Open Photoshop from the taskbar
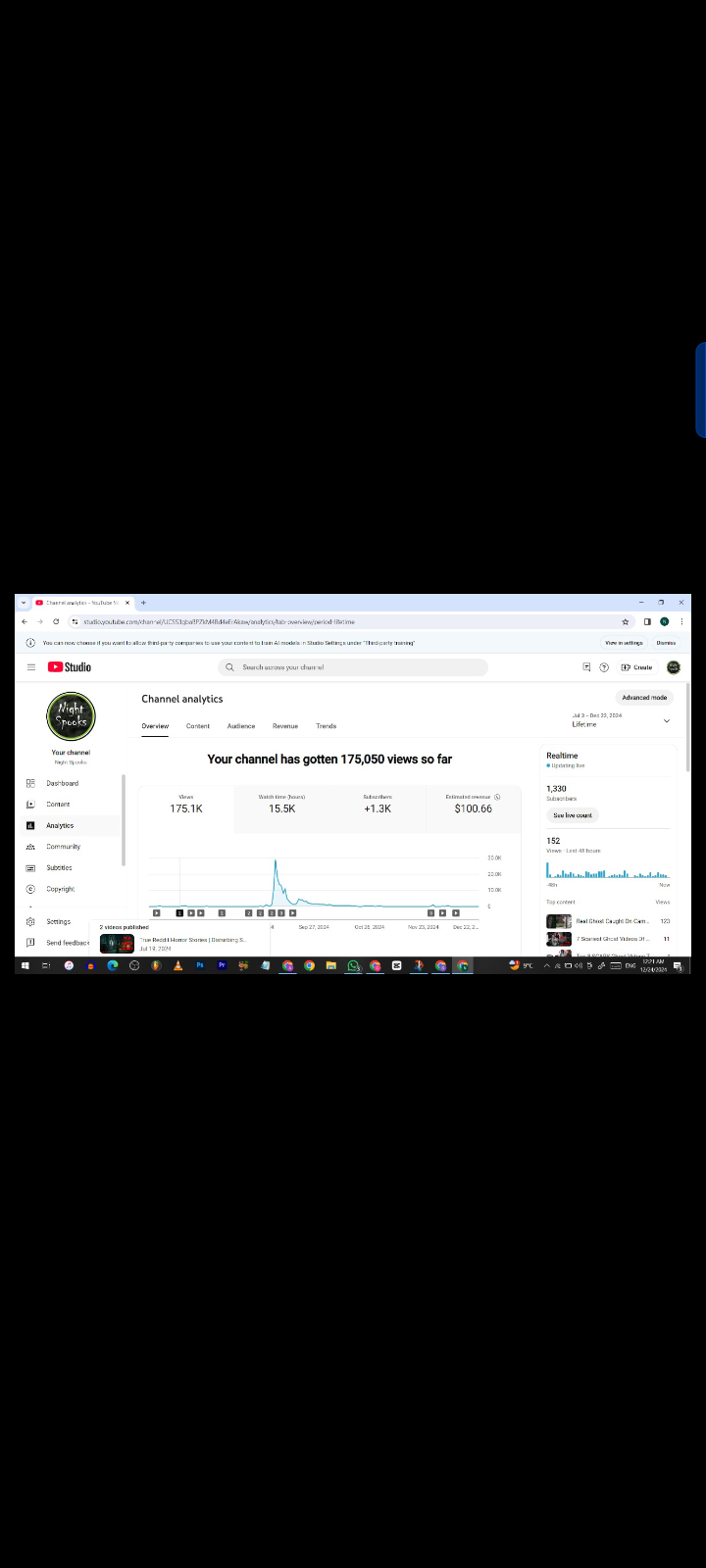Viewport: 706px width, 1568px height. 200,965
